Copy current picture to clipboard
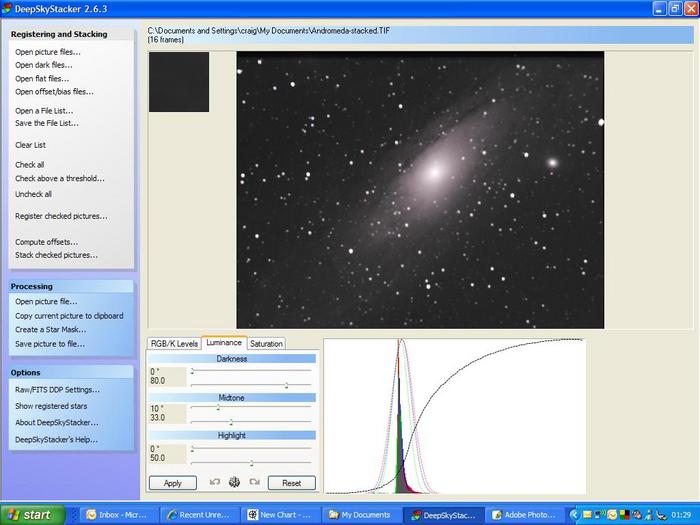The image size is (700, 525). [69, 316]
